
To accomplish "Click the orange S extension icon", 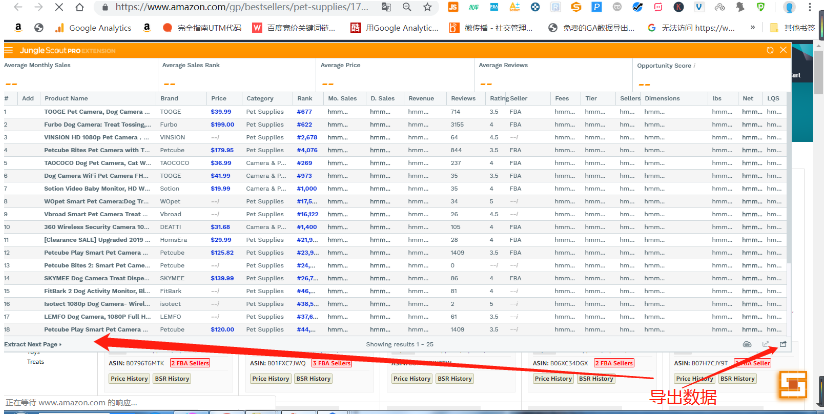I will click(576, 7).
